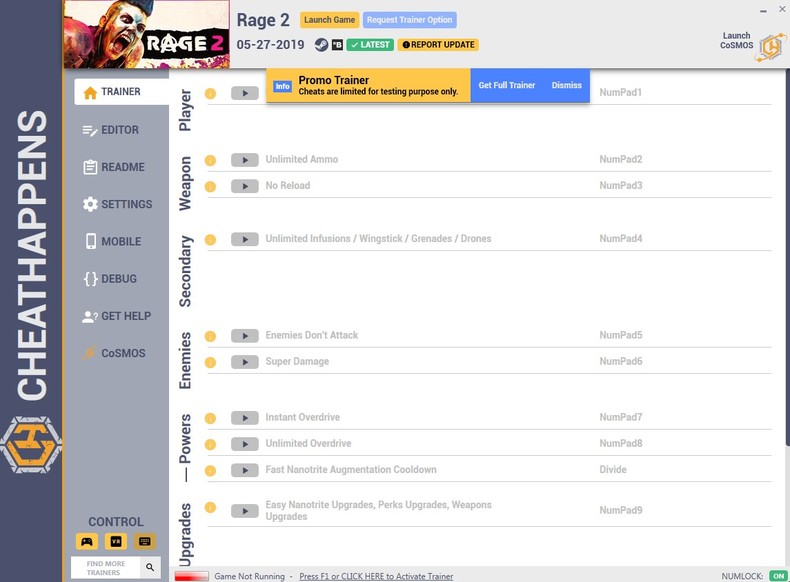Click info dot for Instant Overdrive
The width and height of the screenshot is (790, 582).
210,418
